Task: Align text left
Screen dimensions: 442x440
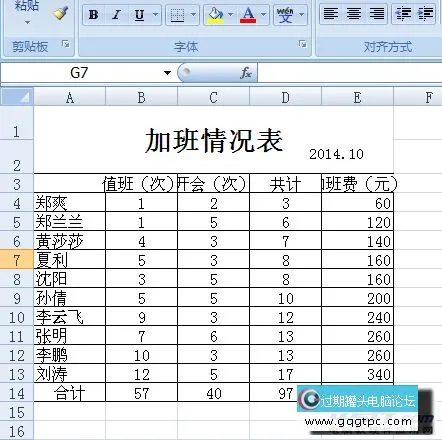Action: pyautogui.click(x=331, y=14)
